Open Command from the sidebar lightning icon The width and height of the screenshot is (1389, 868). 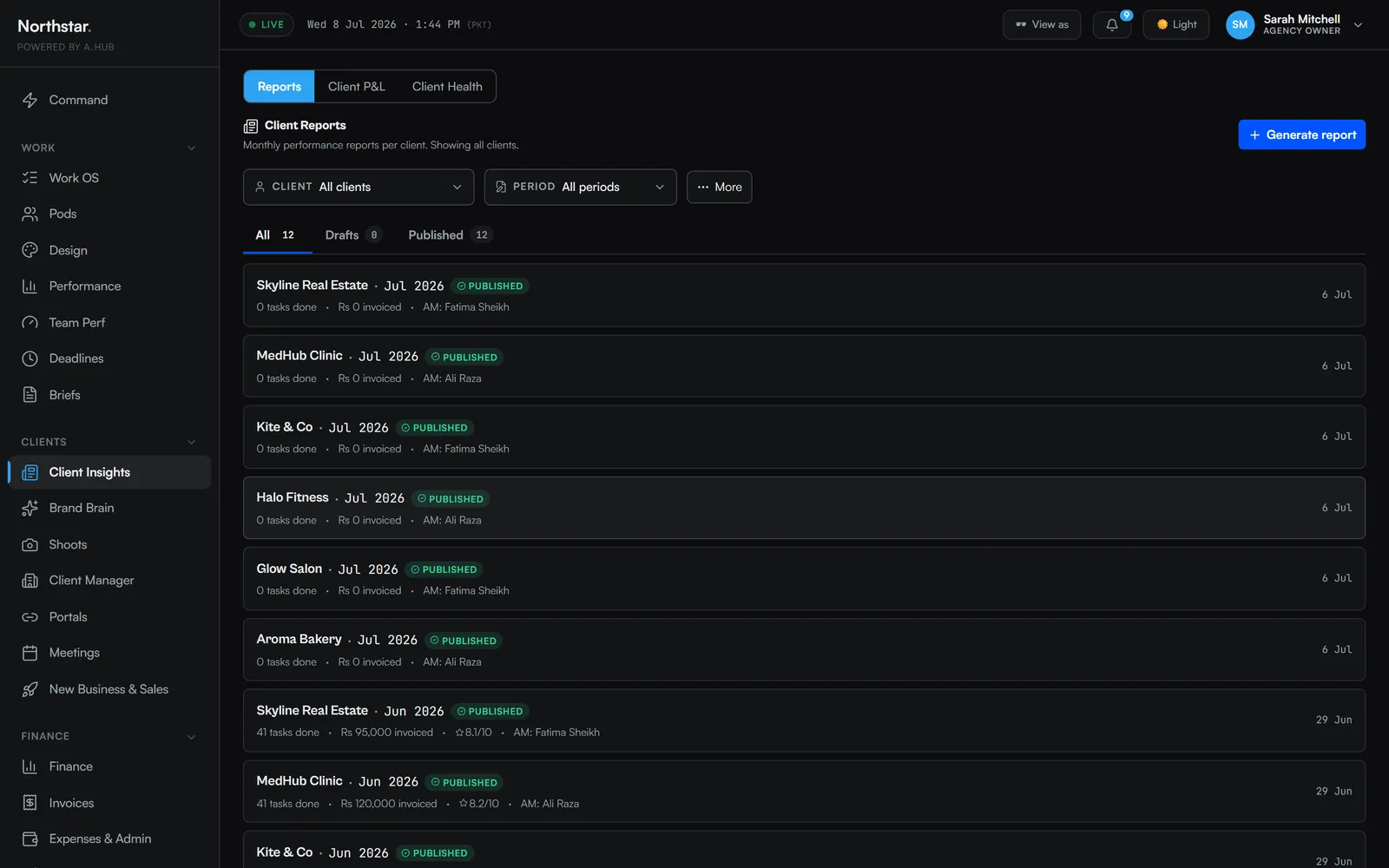pos(30,100)
